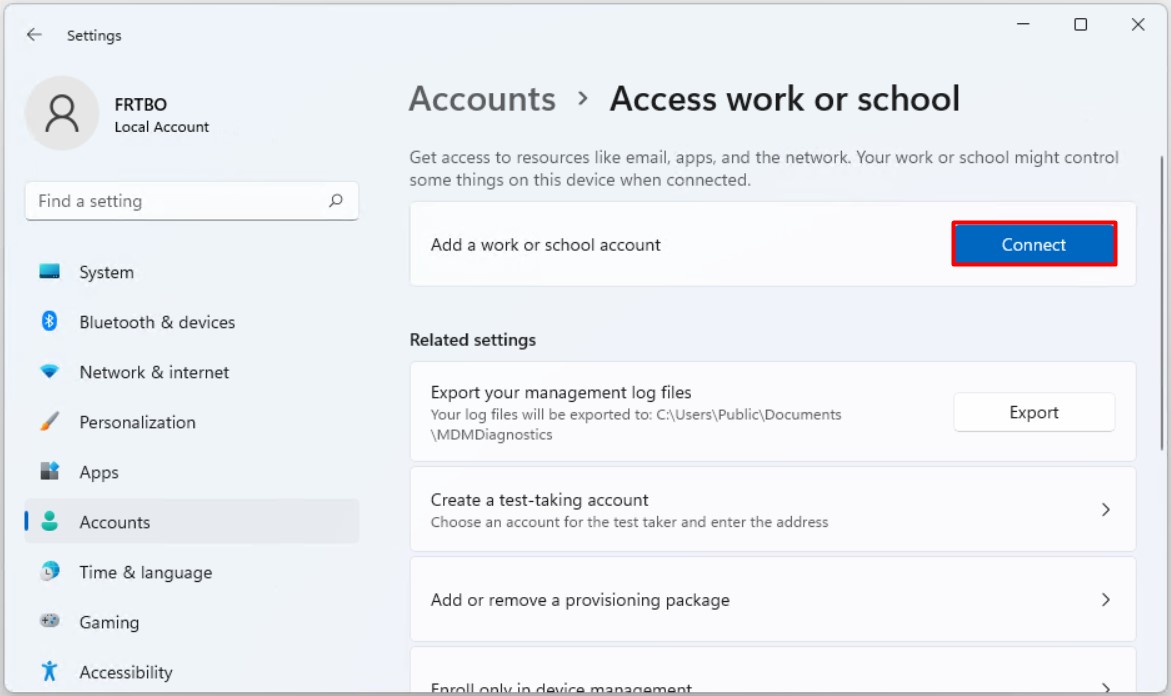Click Accounts in the breadcrumb

coord(482,99)
